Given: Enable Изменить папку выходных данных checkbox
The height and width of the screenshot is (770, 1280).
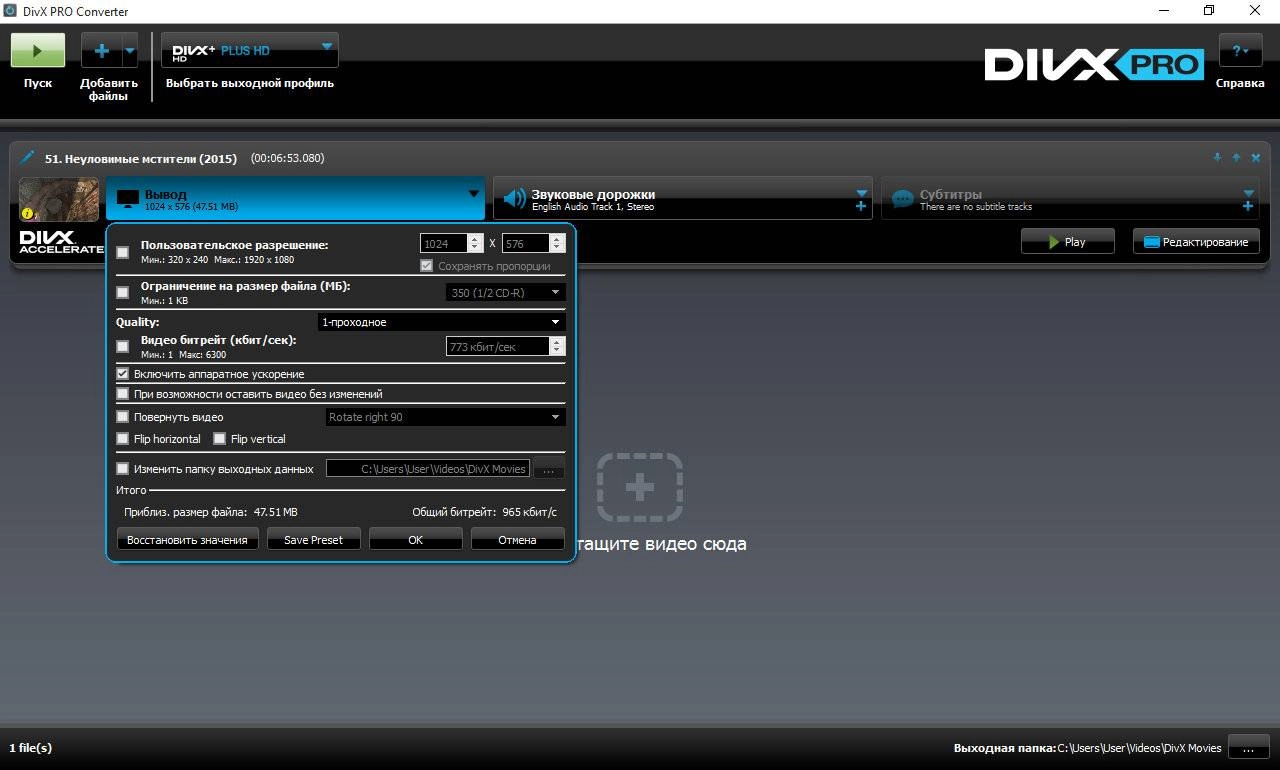Looking at the screenshot, I should click(123, 468).
